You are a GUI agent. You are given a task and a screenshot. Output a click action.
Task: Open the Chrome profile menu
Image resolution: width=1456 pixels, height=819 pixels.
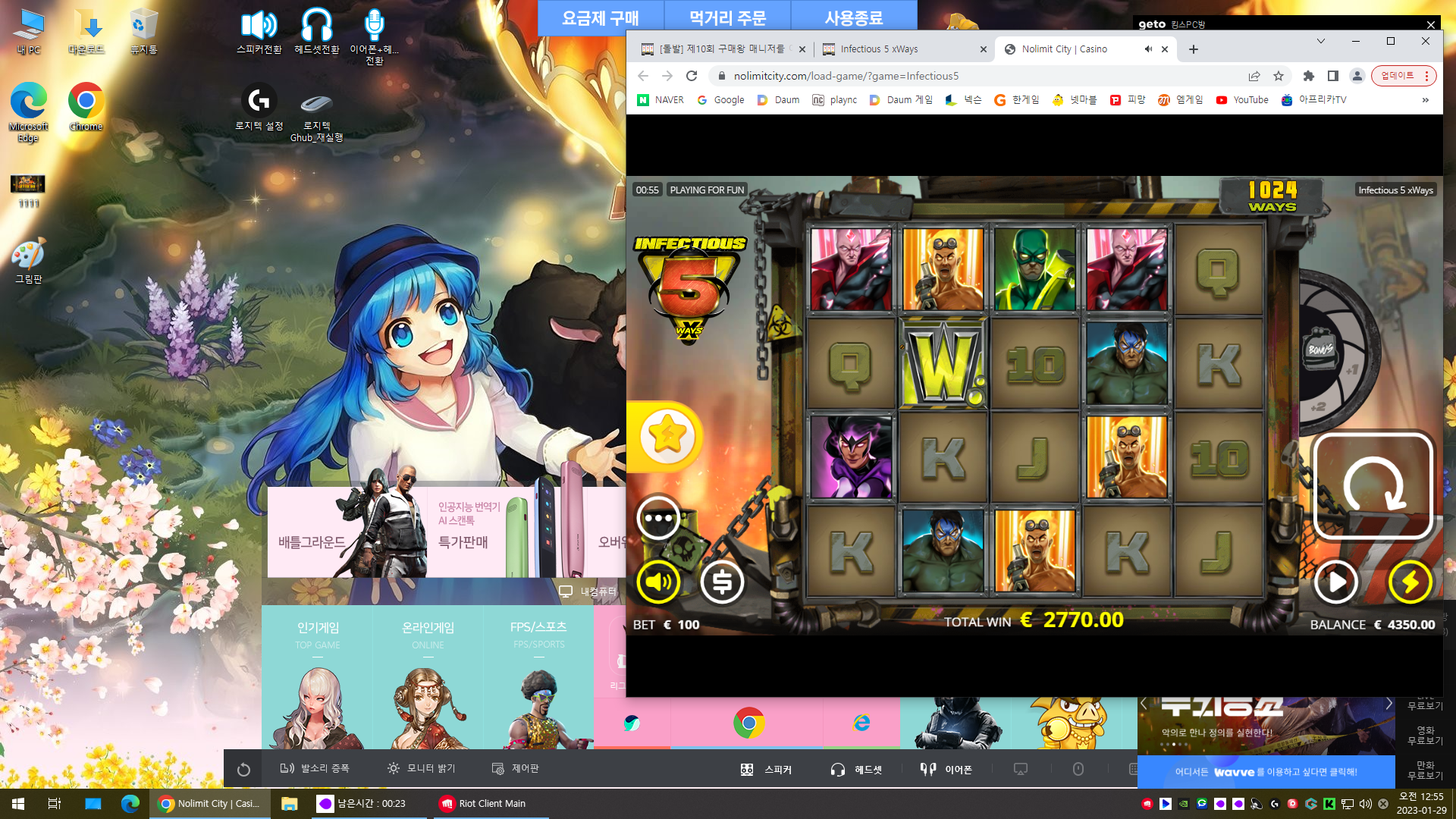(x=1357, y=76)
